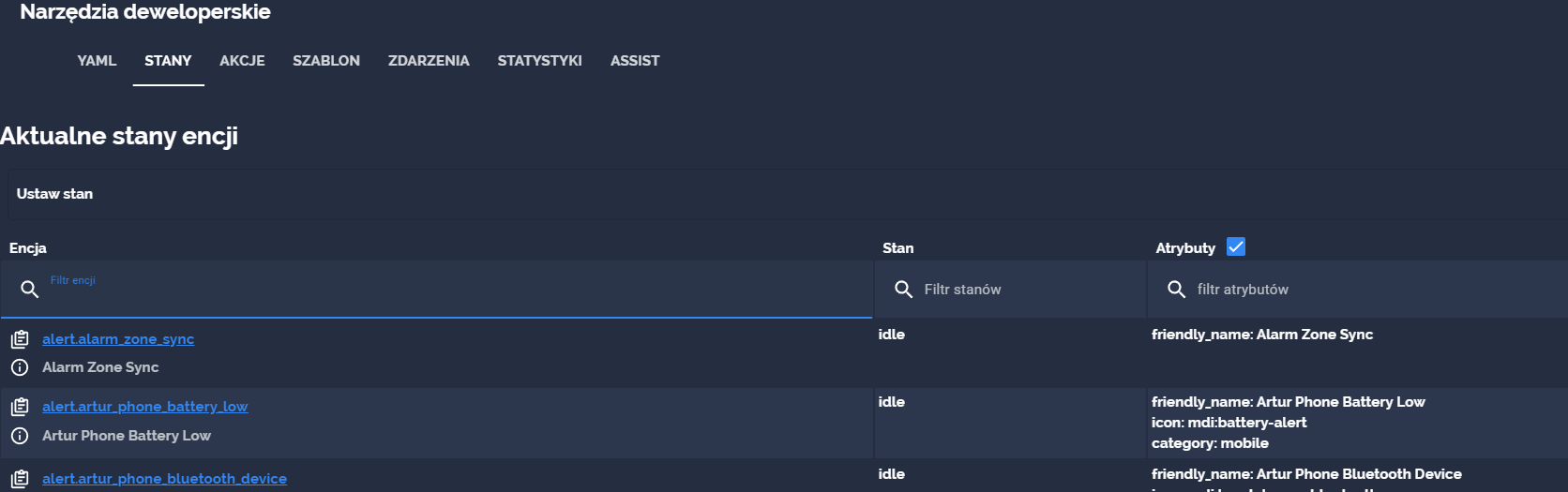Open the alert.alarm_zone_sync entity link
This screenshot has width=1568, height=492.
coord(118,339)
